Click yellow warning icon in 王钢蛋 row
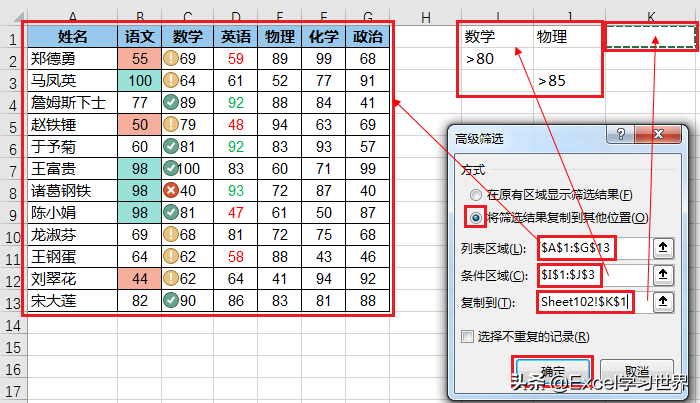700x403 pixels. 171,256
